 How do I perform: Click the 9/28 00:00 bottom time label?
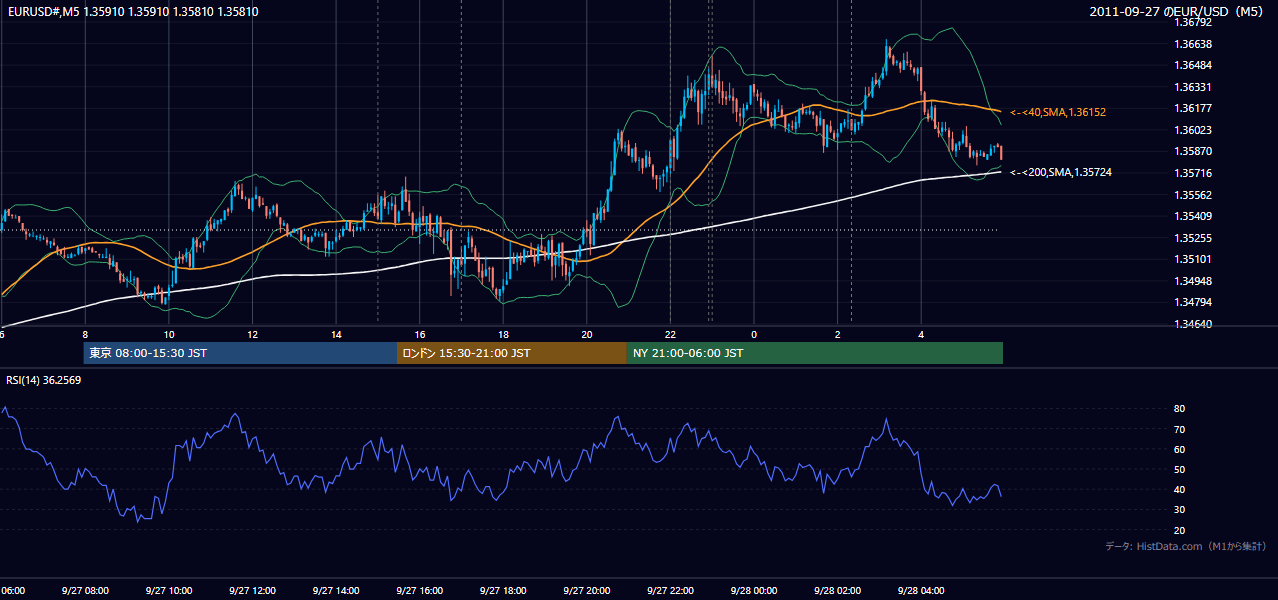(754, 591)
